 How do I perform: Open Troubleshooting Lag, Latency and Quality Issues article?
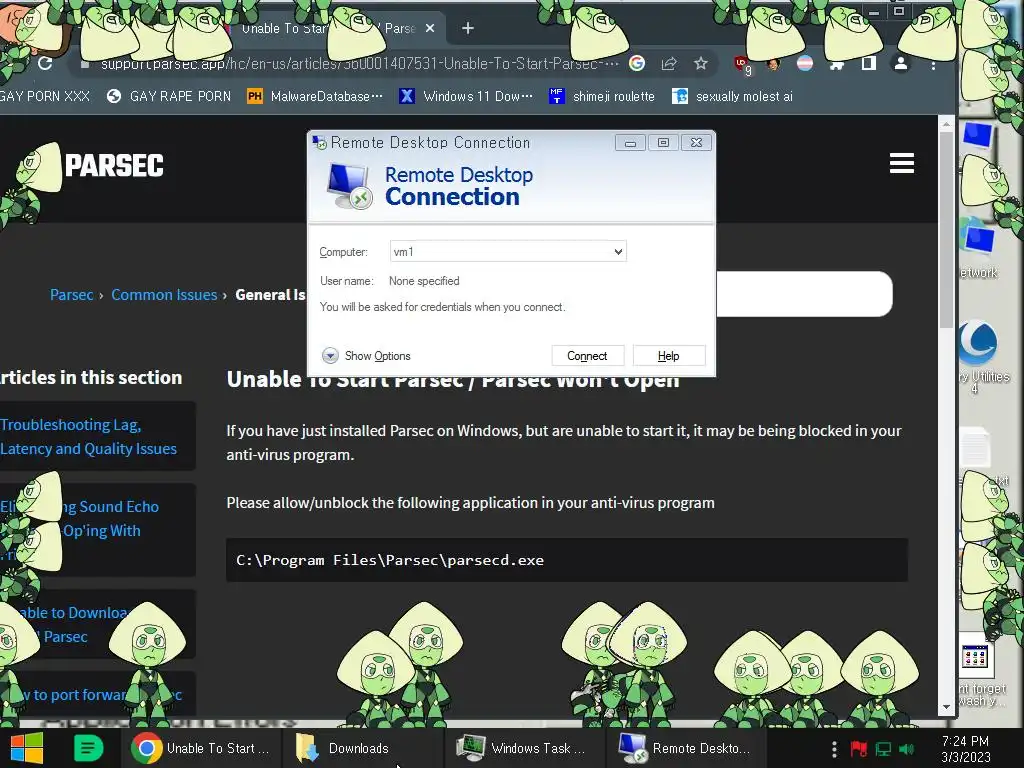88,436
